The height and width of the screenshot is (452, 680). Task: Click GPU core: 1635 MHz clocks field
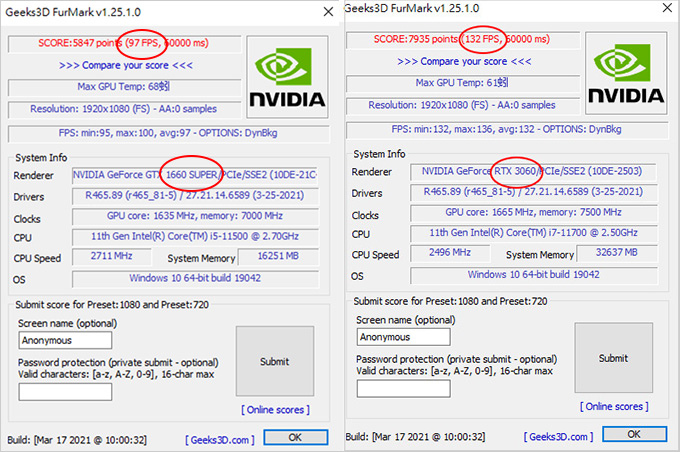(x=195, y=216)
